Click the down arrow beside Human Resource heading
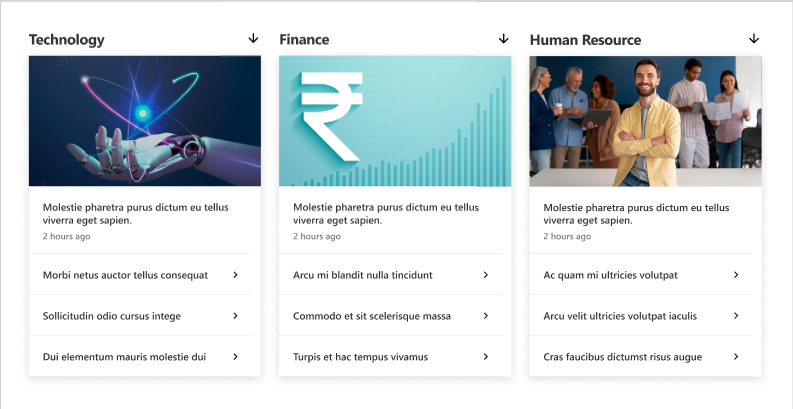 [x=754, y=39]
